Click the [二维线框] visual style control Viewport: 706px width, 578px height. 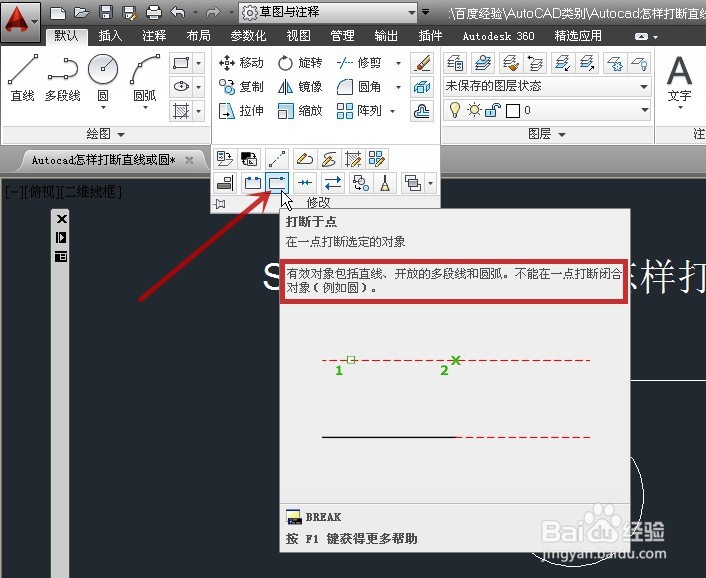91,192
